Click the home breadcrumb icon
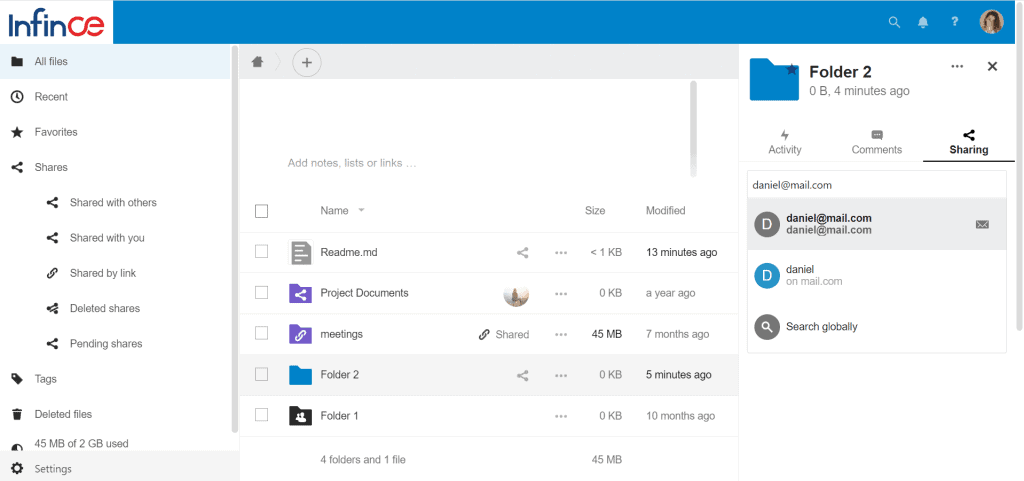The width and height of the screenshot is (1024, 481). [257, 62]
